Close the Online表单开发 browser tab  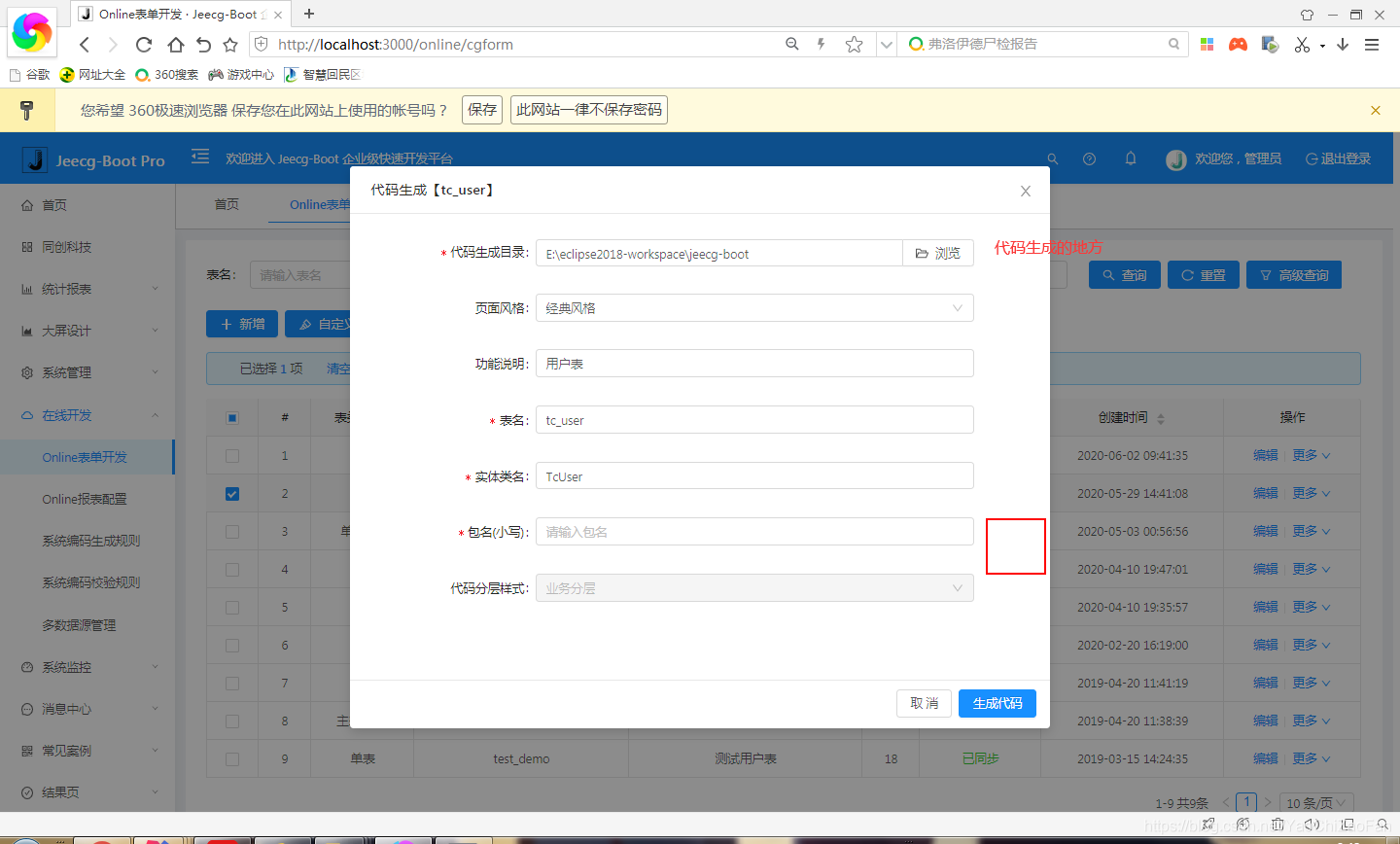point(278,15)
